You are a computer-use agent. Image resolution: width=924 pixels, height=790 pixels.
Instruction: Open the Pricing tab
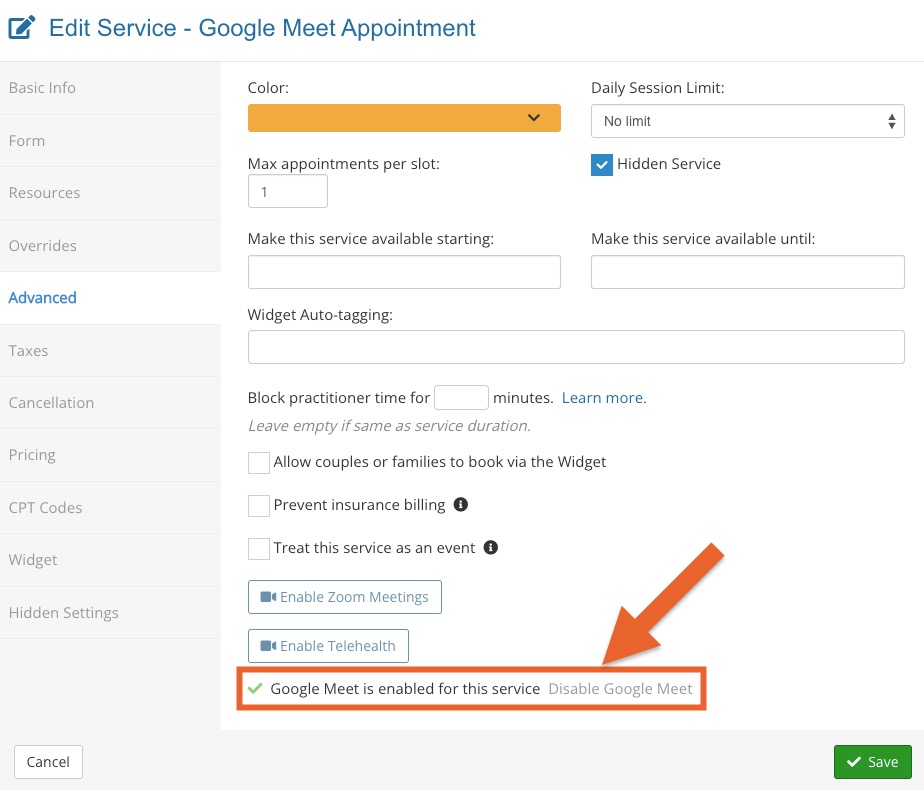pyautogui.click(x=110, y=455)
